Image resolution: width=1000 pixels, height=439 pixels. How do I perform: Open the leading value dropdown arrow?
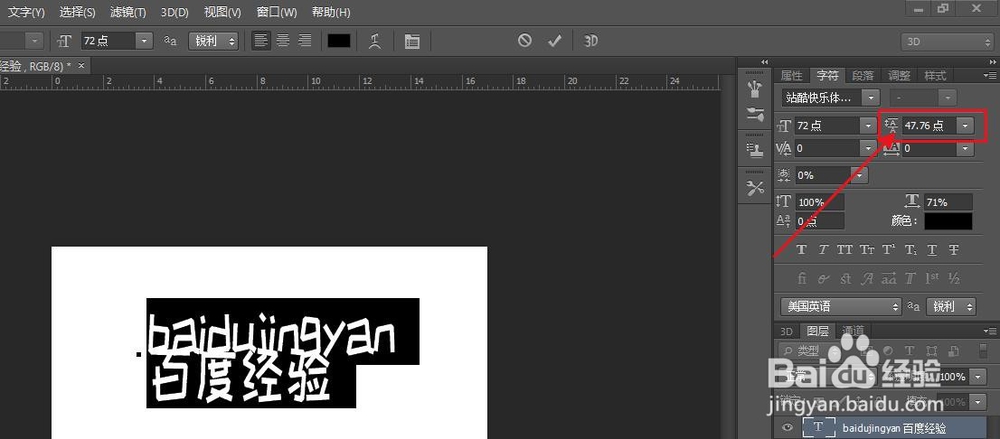[966, 126]
